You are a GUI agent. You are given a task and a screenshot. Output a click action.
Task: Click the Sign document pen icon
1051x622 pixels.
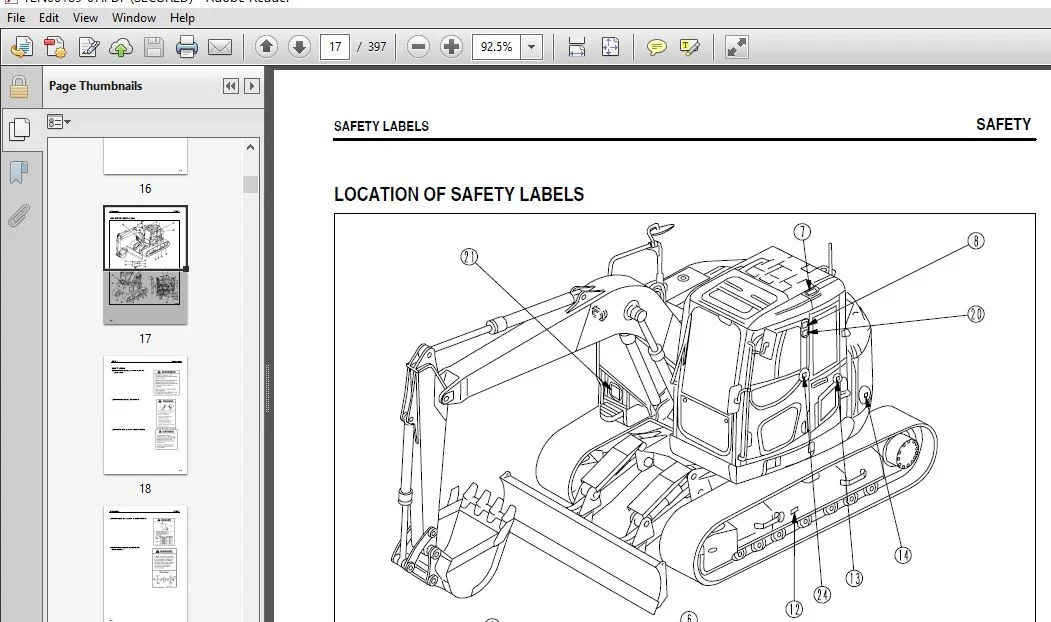tap(88, 47)
